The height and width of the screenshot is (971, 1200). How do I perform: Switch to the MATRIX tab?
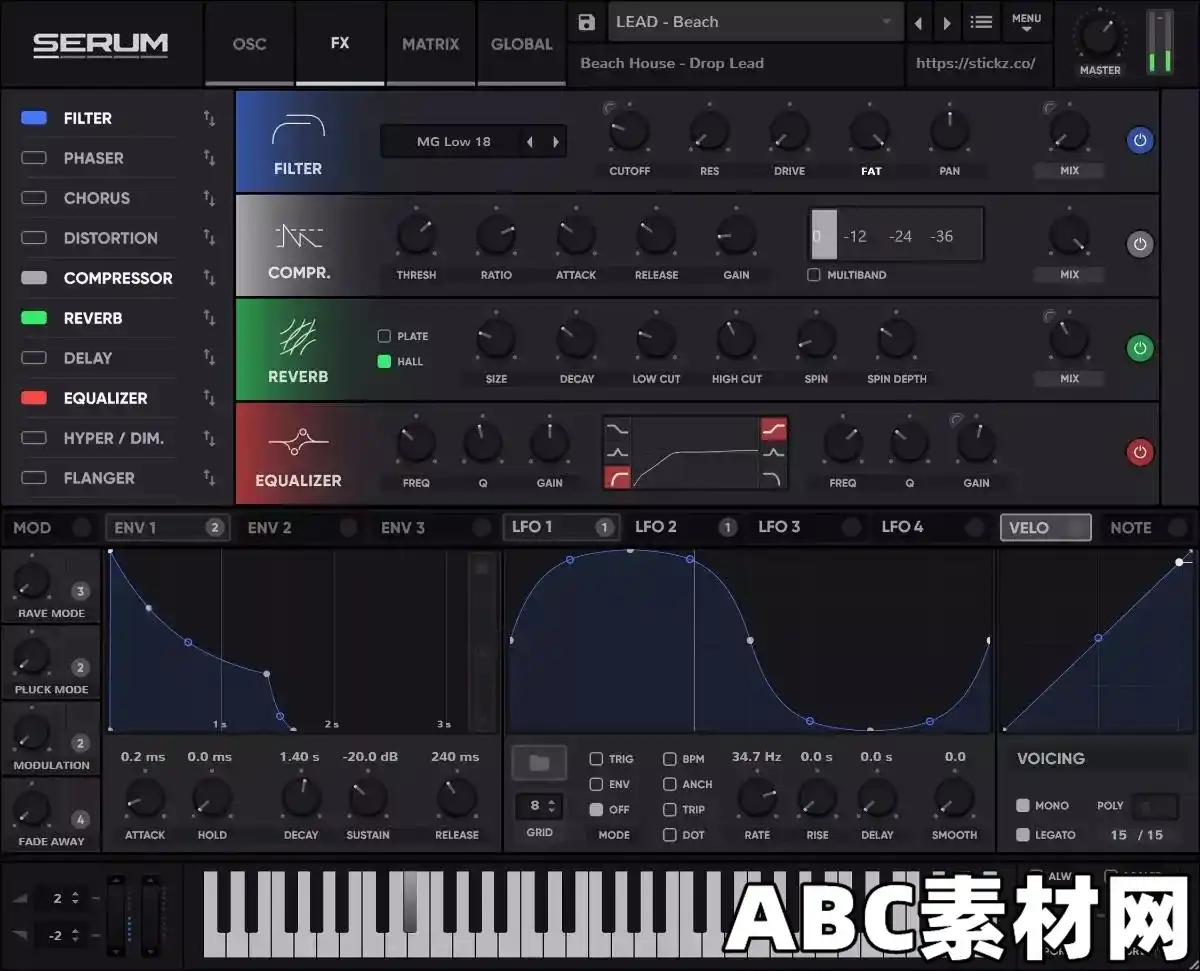tap(430, 44)
